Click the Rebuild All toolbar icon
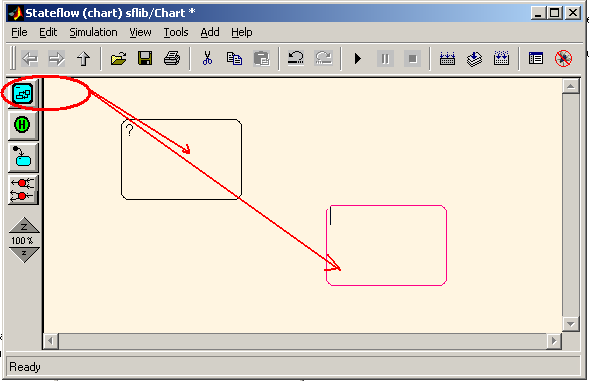Screen dimensions: 589x381 coord(501,59)
